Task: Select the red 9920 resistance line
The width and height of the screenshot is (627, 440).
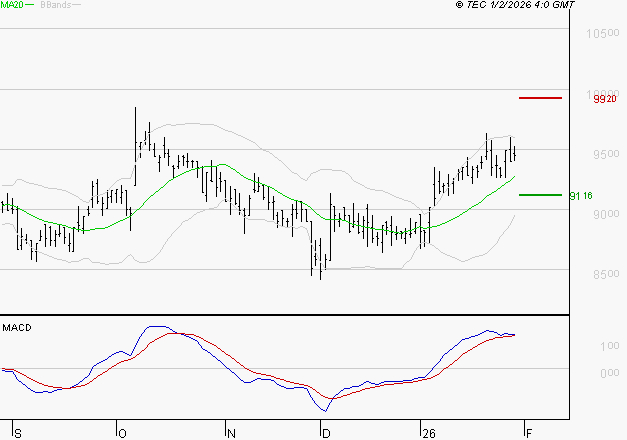Action: coord(540,98)
